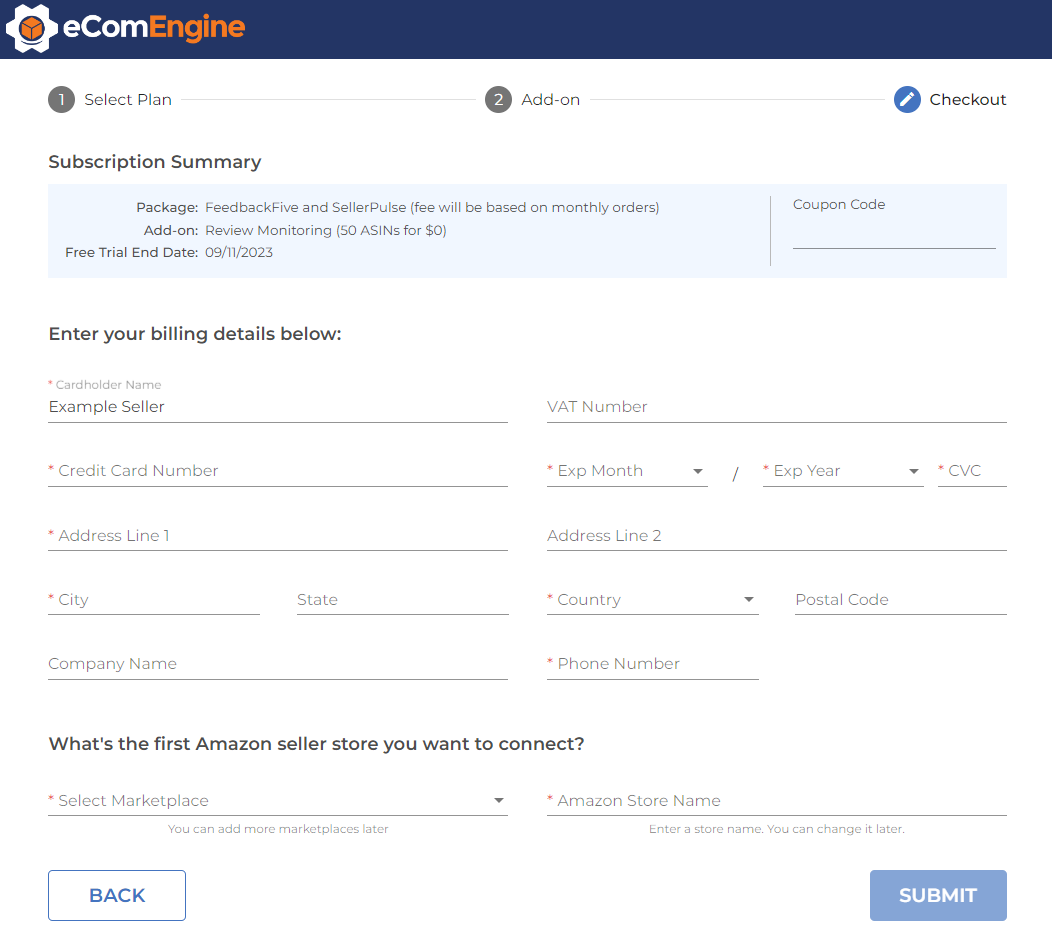Expand the Country dropdown
1052x927 pixels.
[x=652, y=600]
